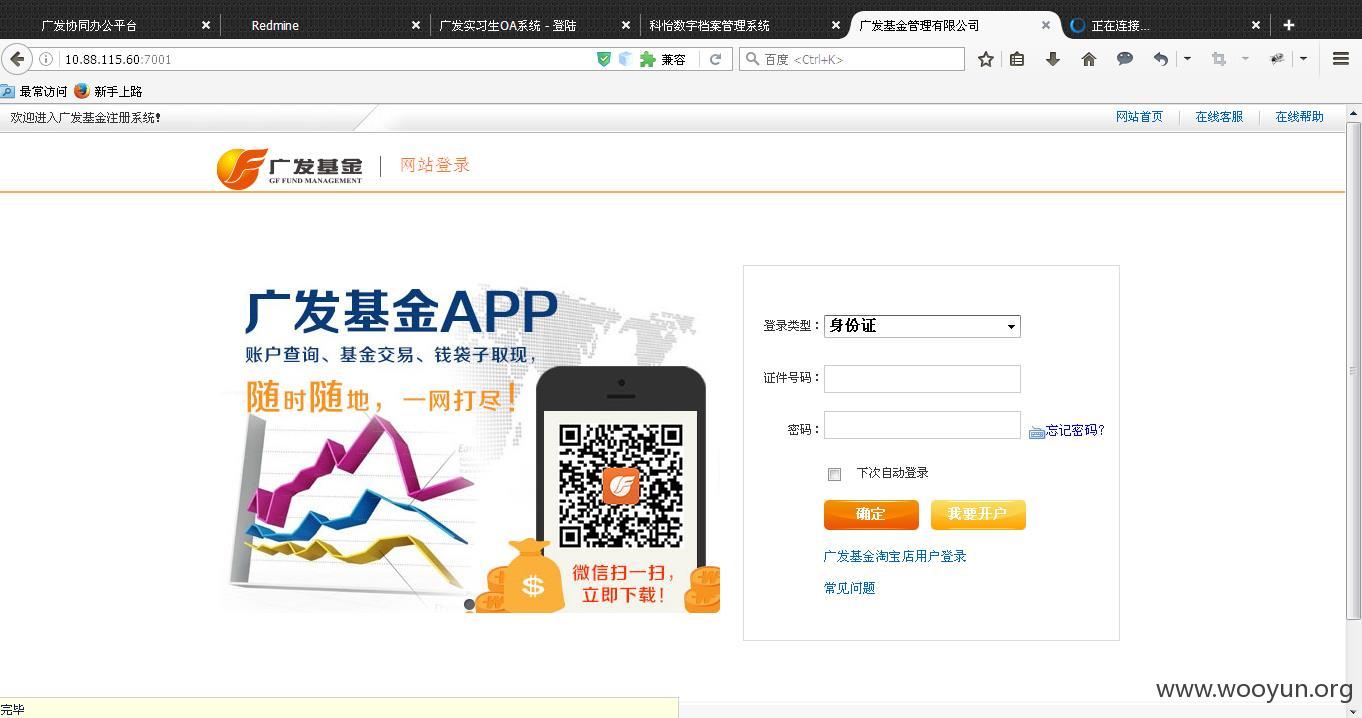Viewport: 1362px width, 718px height.
Task: Show site information icon in address bar
Action: 46,59
